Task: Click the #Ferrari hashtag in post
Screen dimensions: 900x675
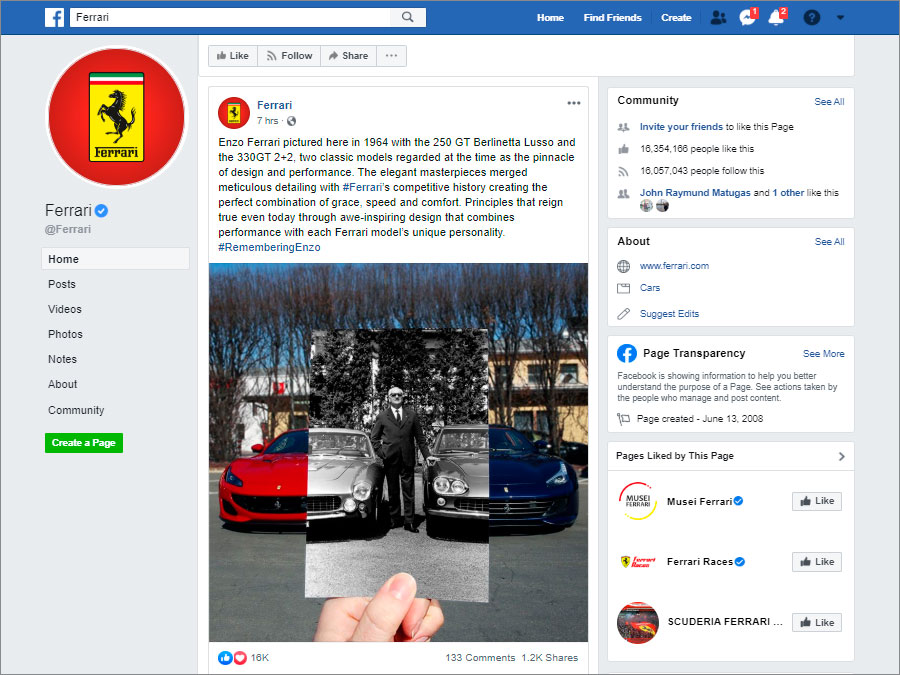Action: click(x=362, y=187)
